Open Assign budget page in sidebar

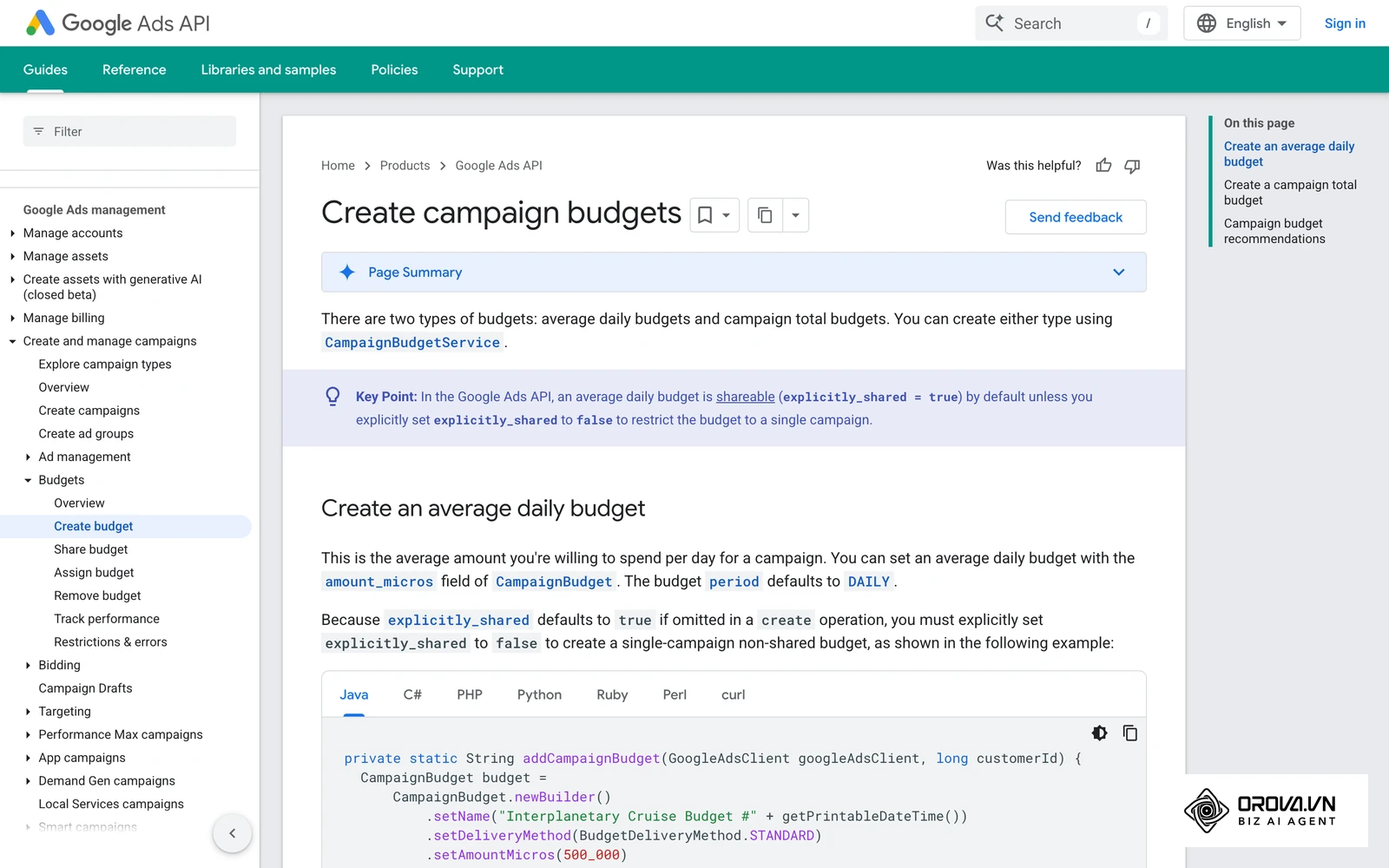point(94,573)
